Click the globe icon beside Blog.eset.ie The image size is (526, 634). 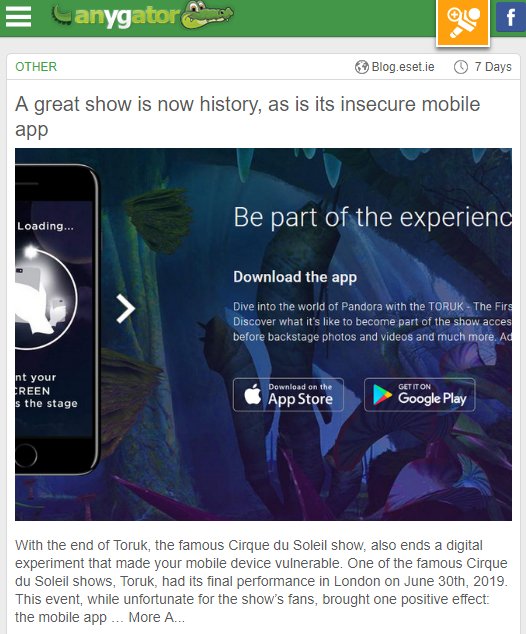click(x=361, y=67)
